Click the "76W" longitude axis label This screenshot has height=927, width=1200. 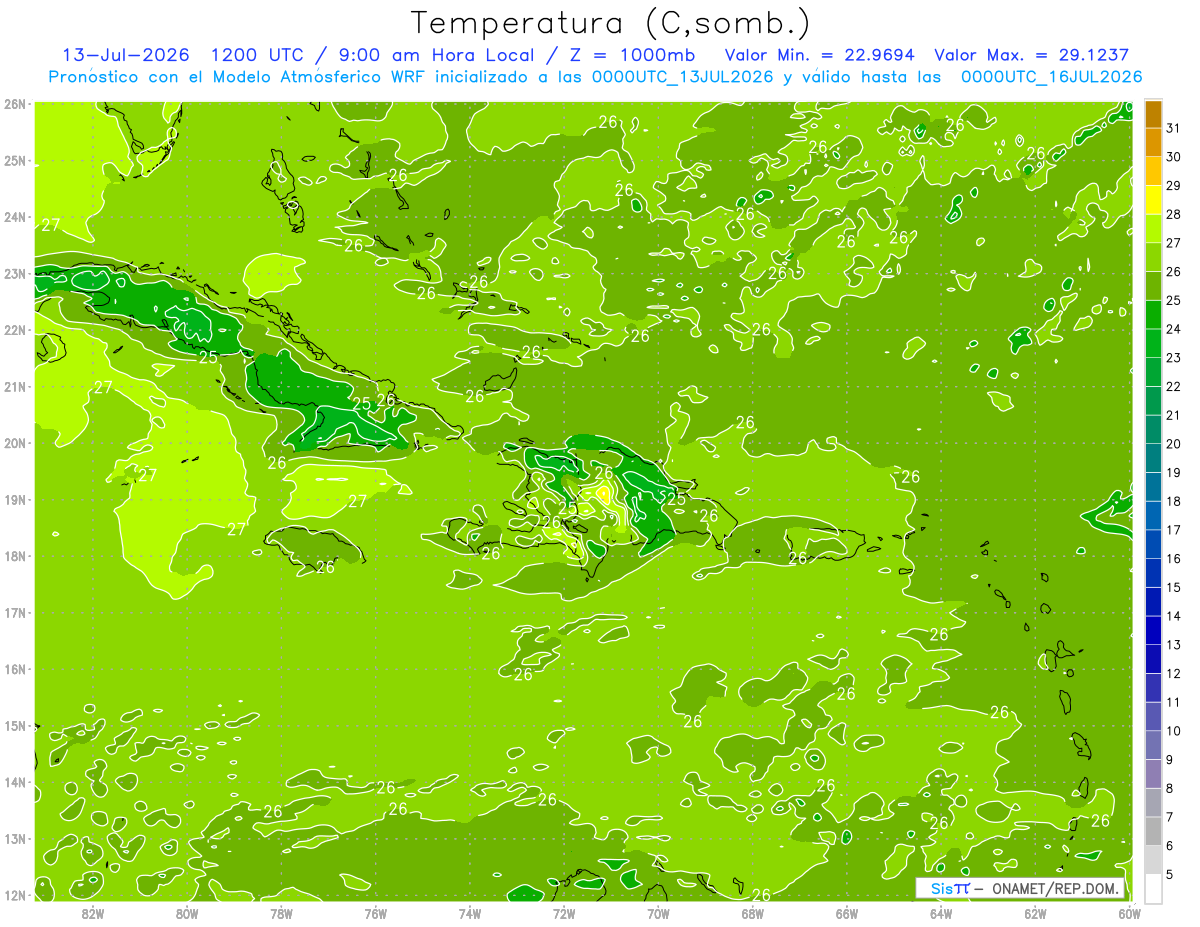point(376,913)
